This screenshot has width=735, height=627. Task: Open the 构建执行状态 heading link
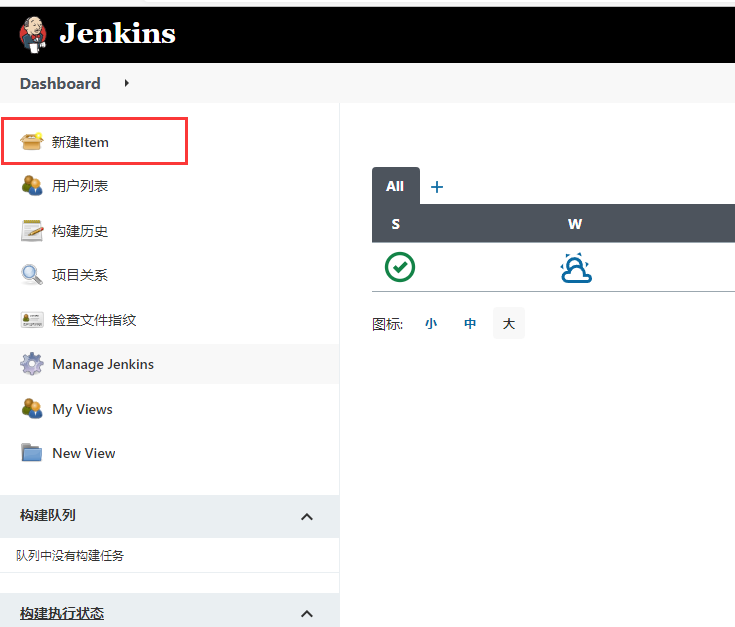coord(62,613)
